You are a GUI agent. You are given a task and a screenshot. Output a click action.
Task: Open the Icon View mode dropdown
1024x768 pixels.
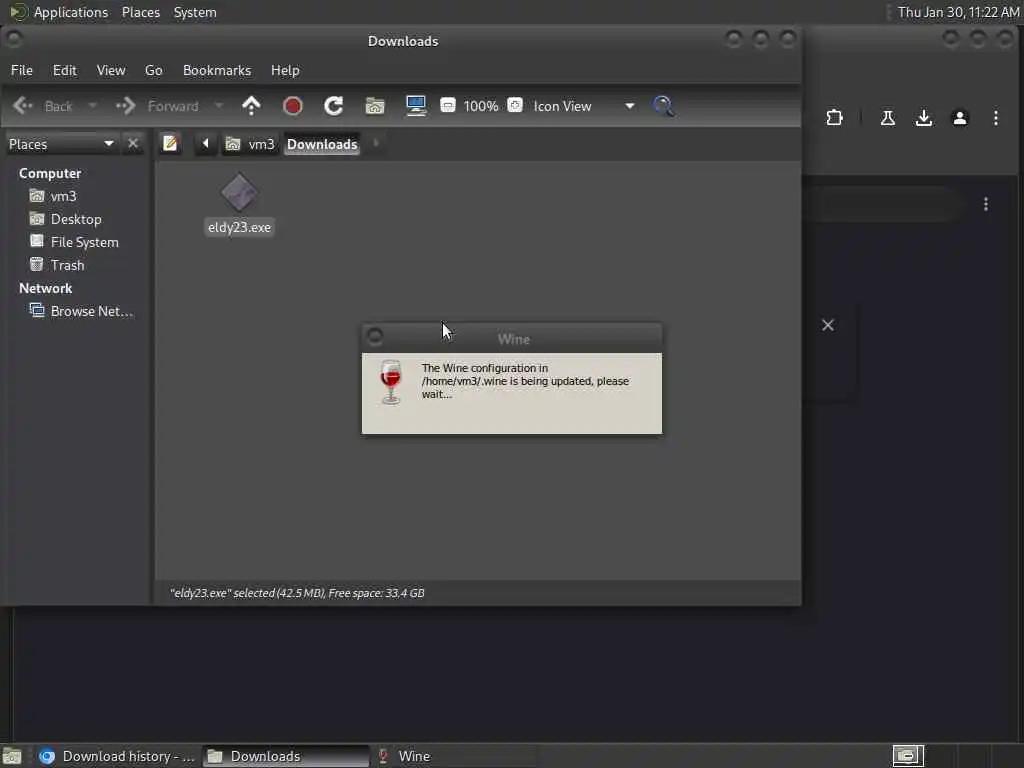coord(584,106)
